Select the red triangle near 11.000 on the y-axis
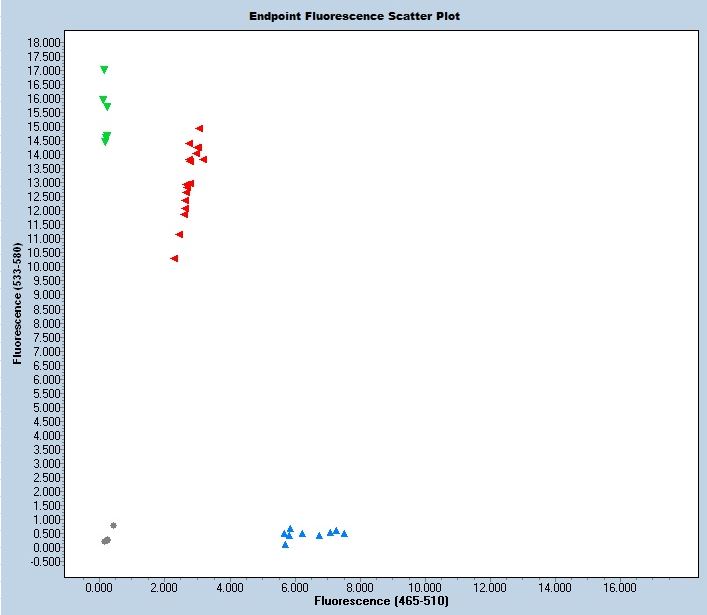Screen dimensions: 707x615 (179, 234)
